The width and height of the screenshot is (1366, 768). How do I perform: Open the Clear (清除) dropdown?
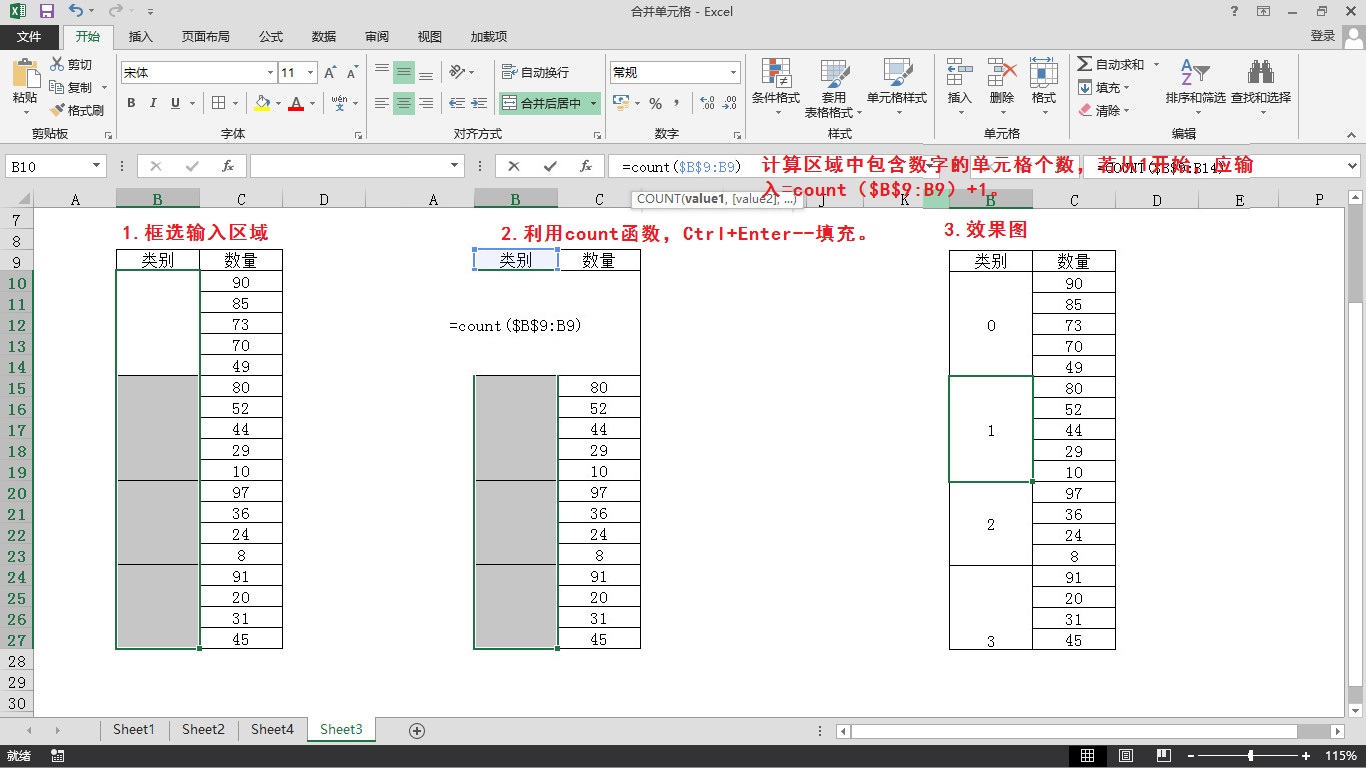[x=1105, y=110]
